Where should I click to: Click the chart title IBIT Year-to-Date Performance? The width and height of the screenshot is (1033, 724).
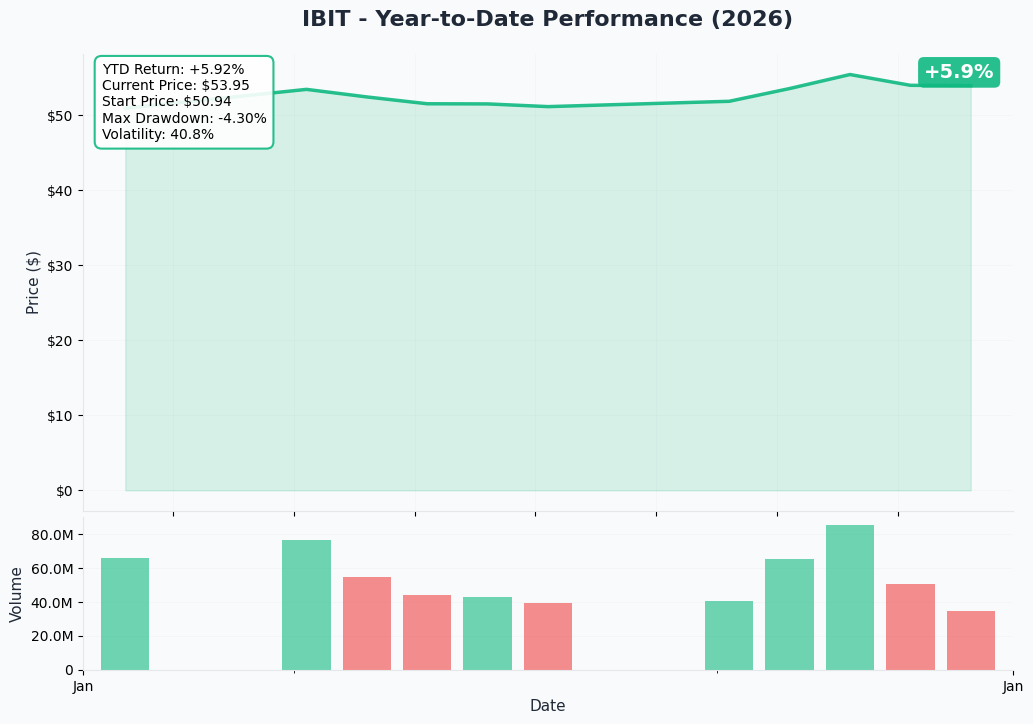547,18
